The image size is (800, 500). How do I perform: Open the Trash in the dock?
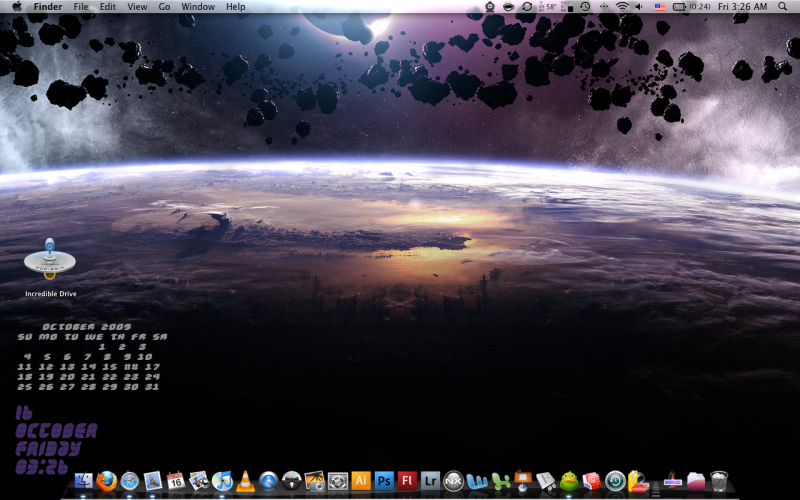tap(719, 482)
